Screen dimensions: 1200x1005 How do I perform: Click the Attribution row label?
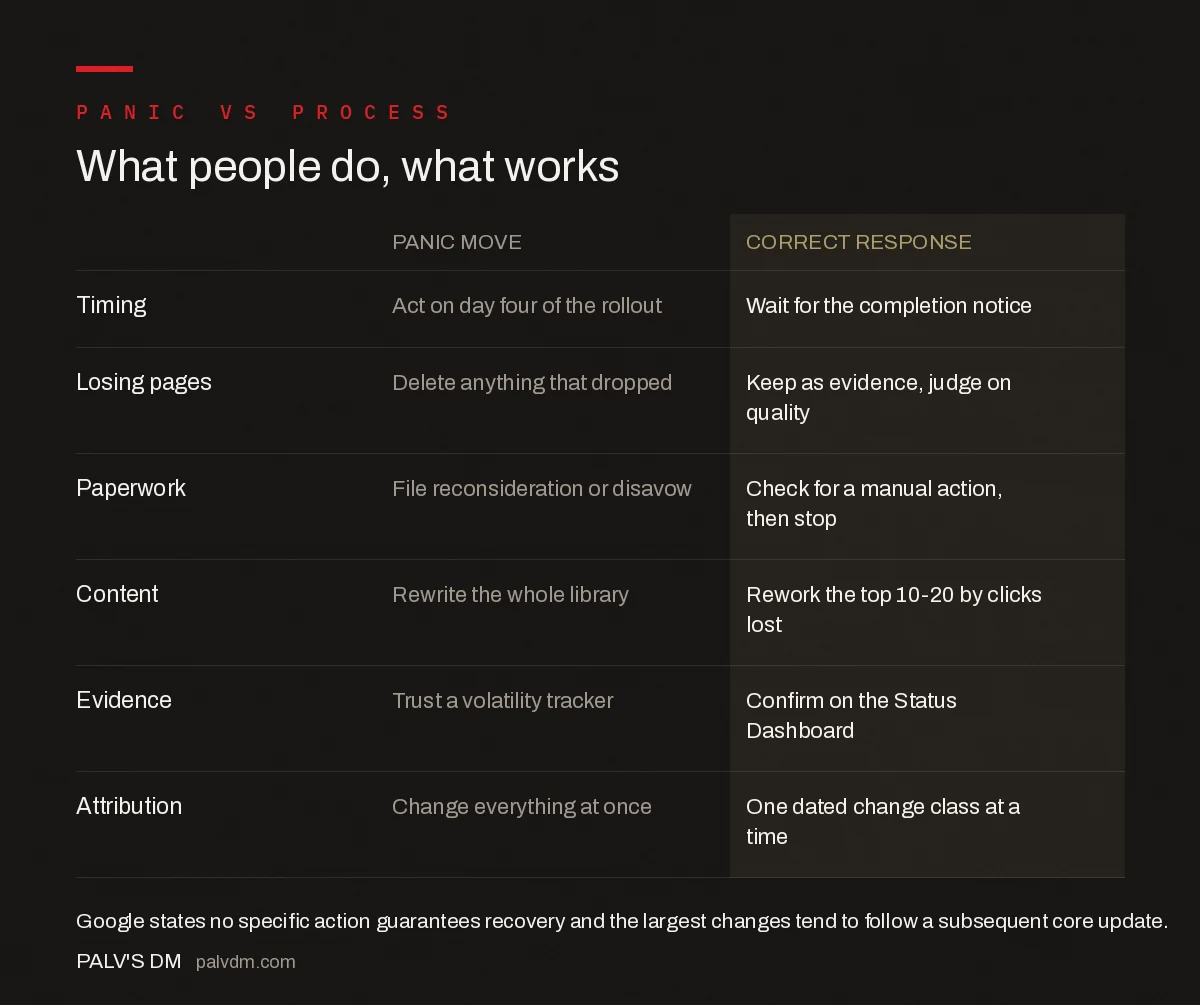129,806
